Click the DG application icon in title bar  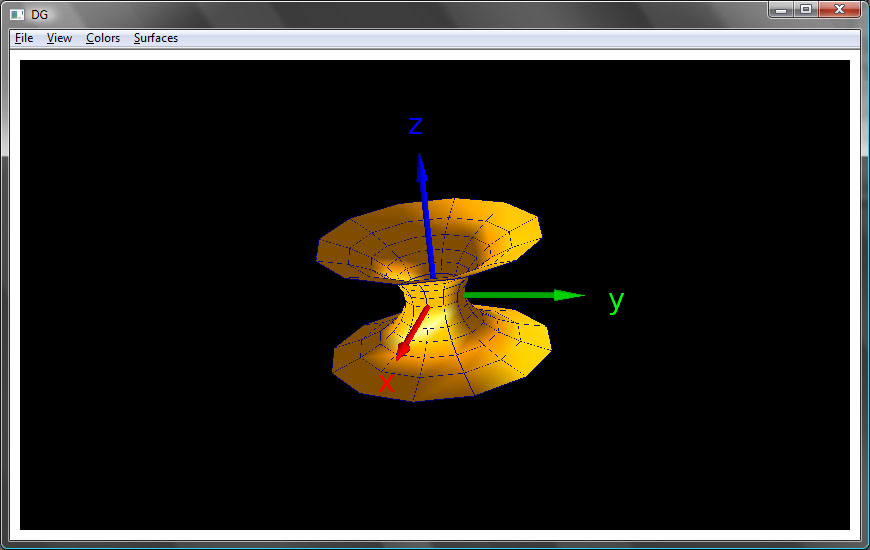coord(17,14)
